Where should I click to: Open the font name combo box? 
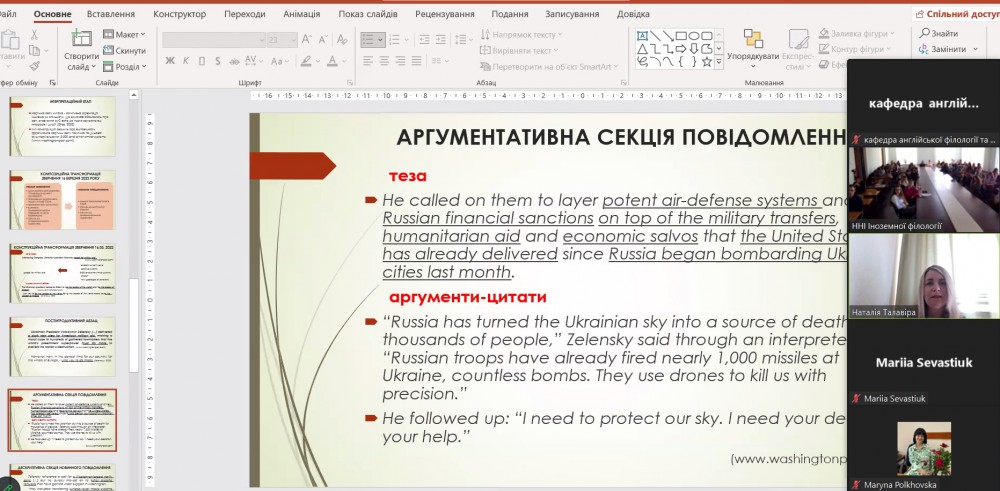214,40
